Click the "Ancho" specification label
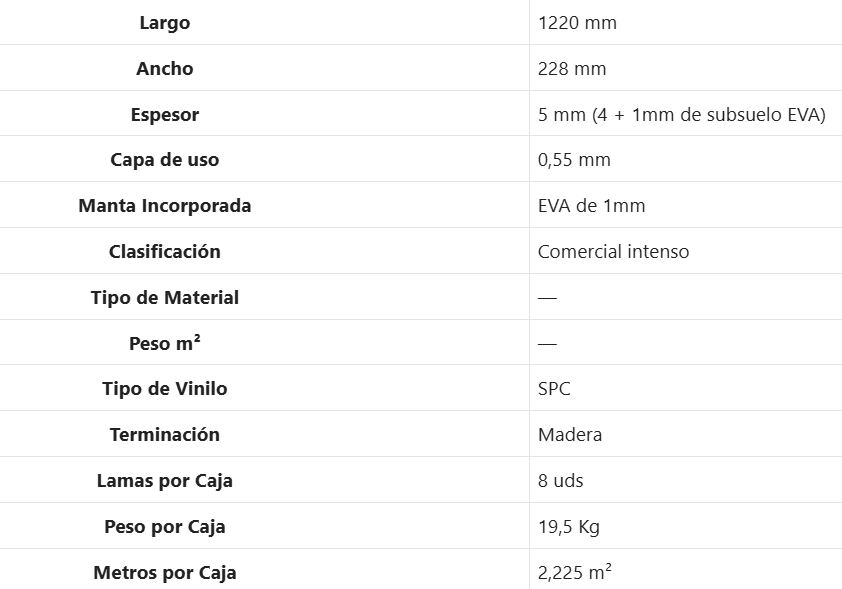 164,69
